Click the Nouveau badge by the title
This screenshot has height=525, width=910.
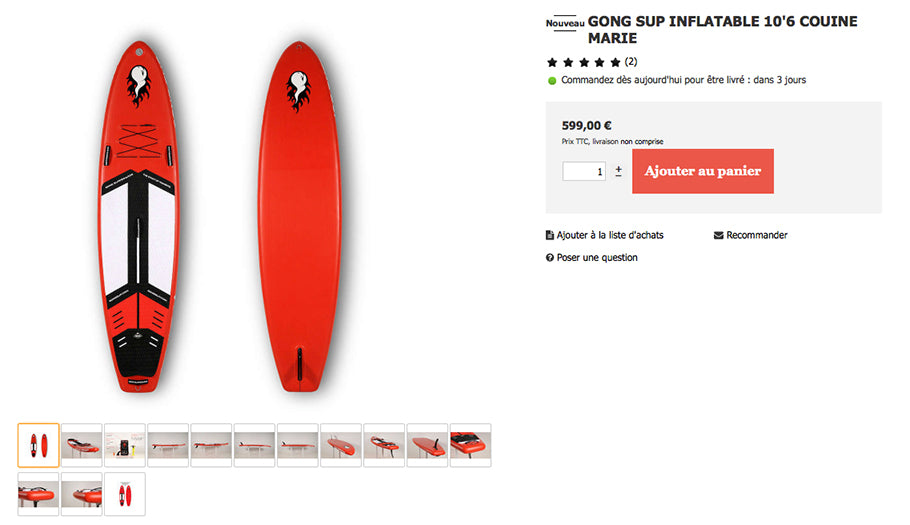[x=564, y=23]
